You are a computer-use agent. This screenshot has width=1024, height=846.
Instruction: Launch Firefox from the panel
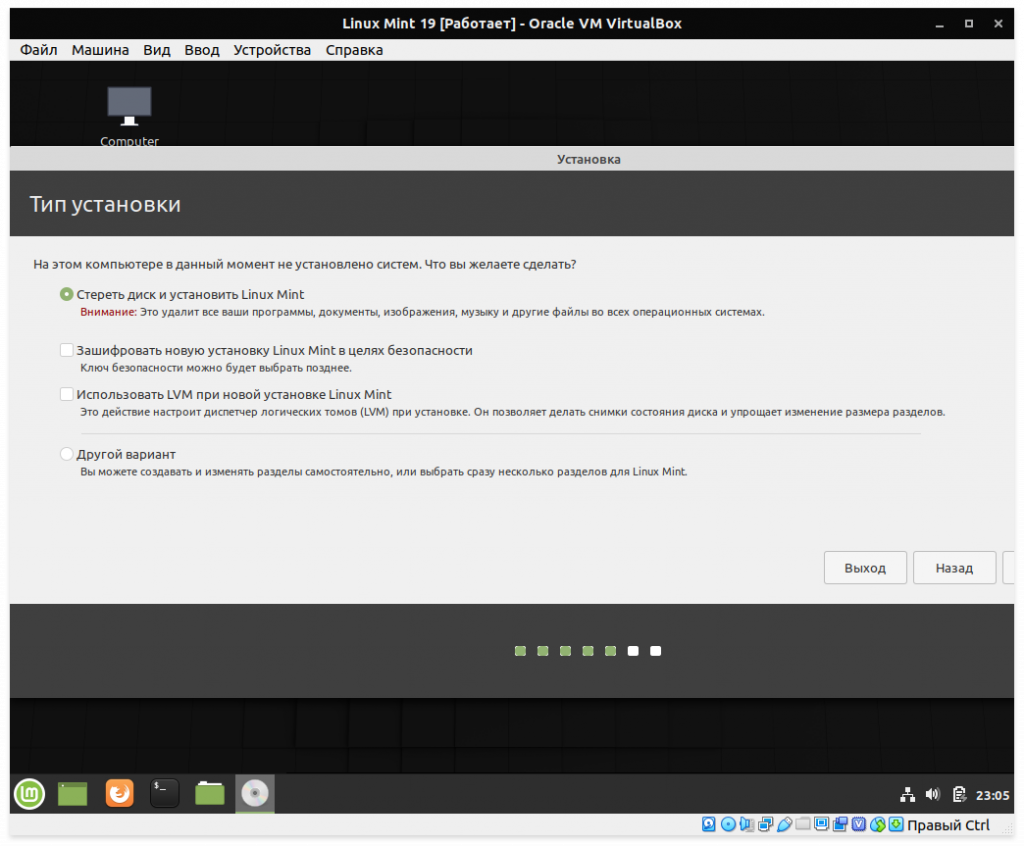[x=120, y=793]
